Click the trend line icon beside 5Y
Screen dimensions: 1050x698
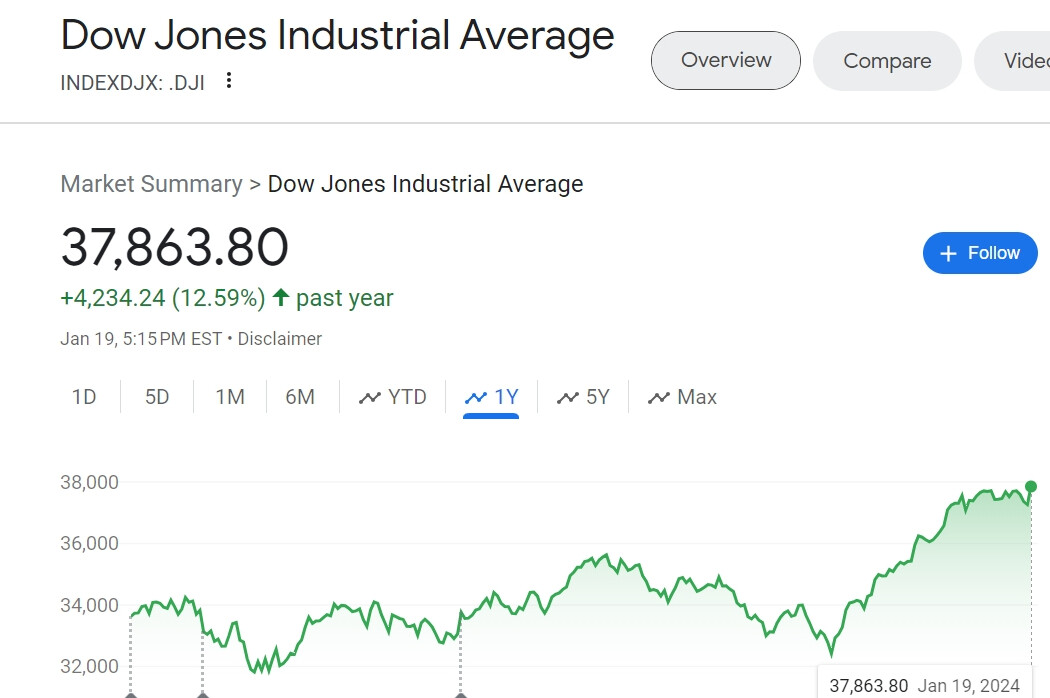pyautogui.click(x=569, y=398)
